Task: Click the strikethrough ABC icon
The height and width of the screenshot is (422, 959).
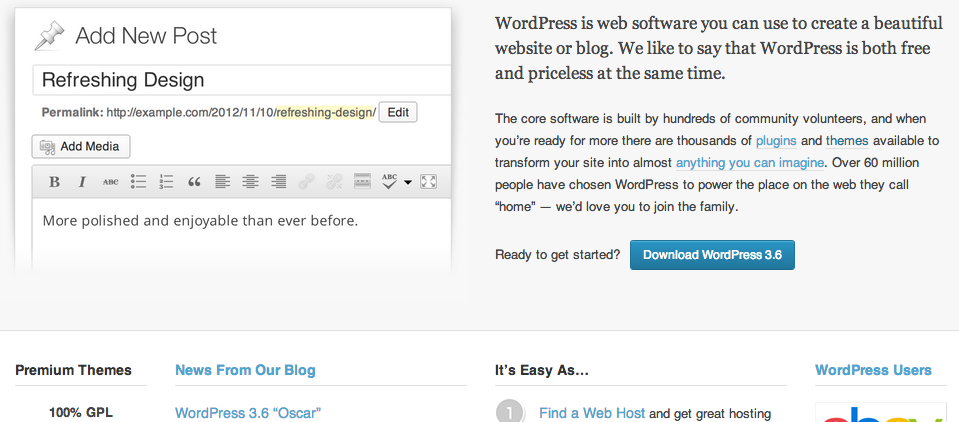Action: coord(110,182)
